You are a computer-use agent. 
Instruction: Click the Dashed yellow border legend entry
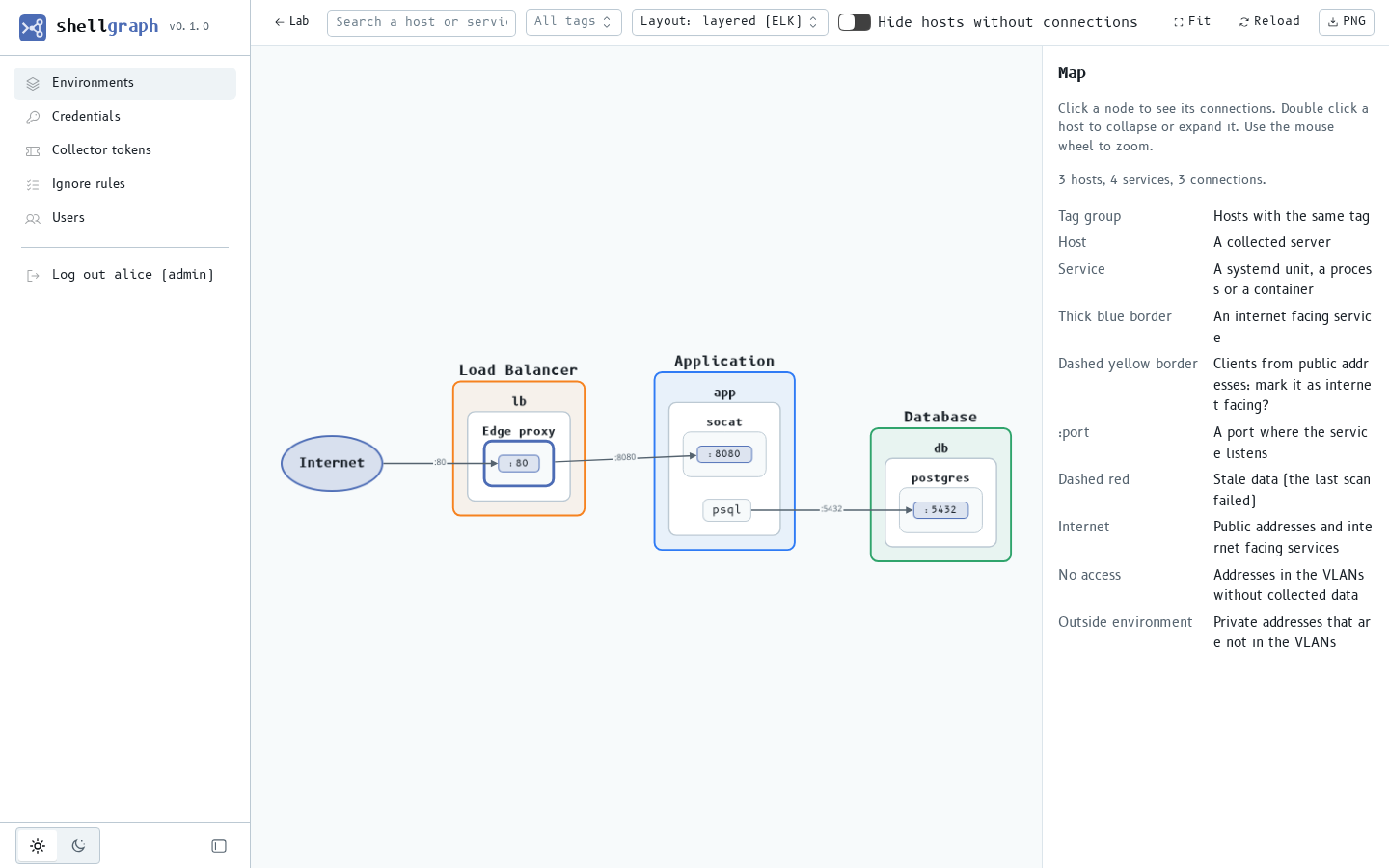coord(1128,364)
